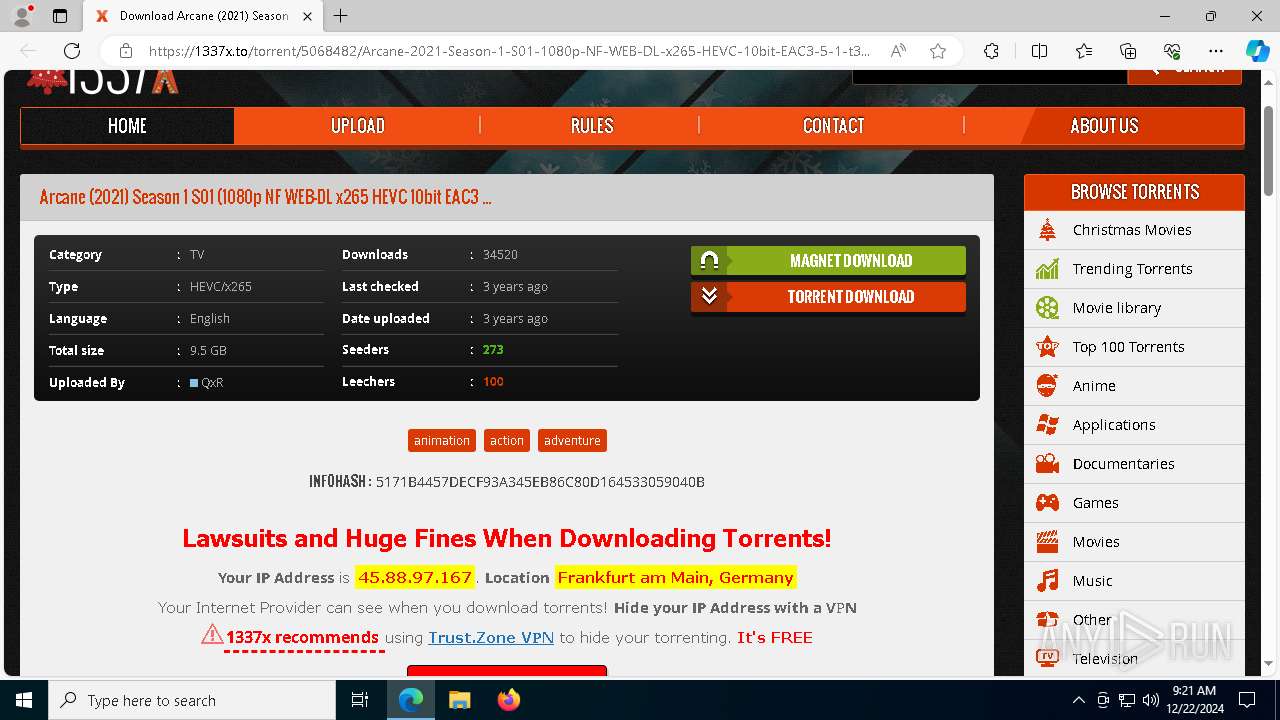Click the down-arrows icon on Torrent Download
Image resolution: width=1280 pixels, height=720 pixels.
(x=709, y=296)
